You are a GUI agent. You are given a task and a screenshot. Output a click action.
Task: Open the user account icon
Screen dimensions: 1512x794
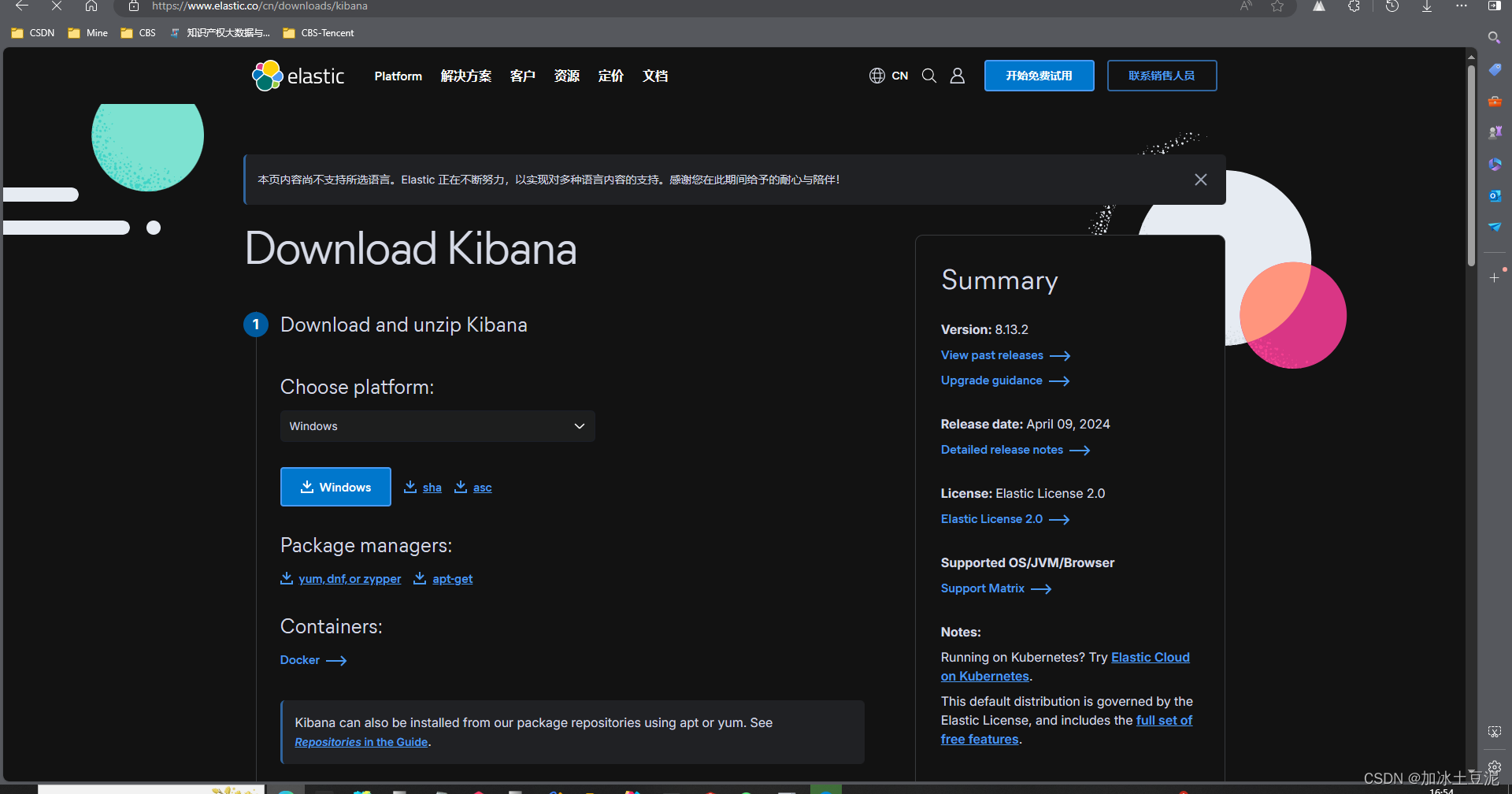(958, 76)
